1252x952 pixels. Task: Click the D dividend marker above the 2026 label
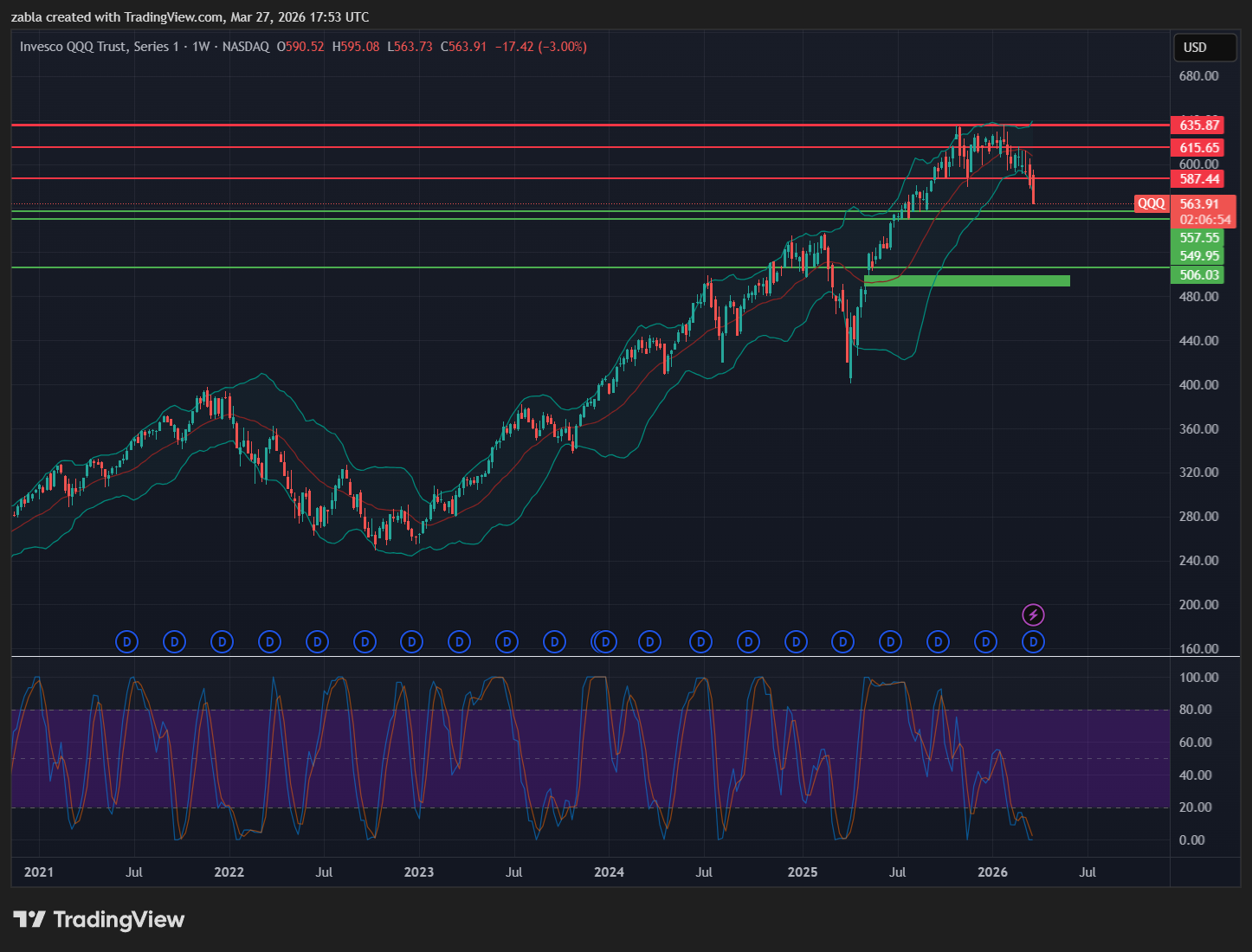985,642
